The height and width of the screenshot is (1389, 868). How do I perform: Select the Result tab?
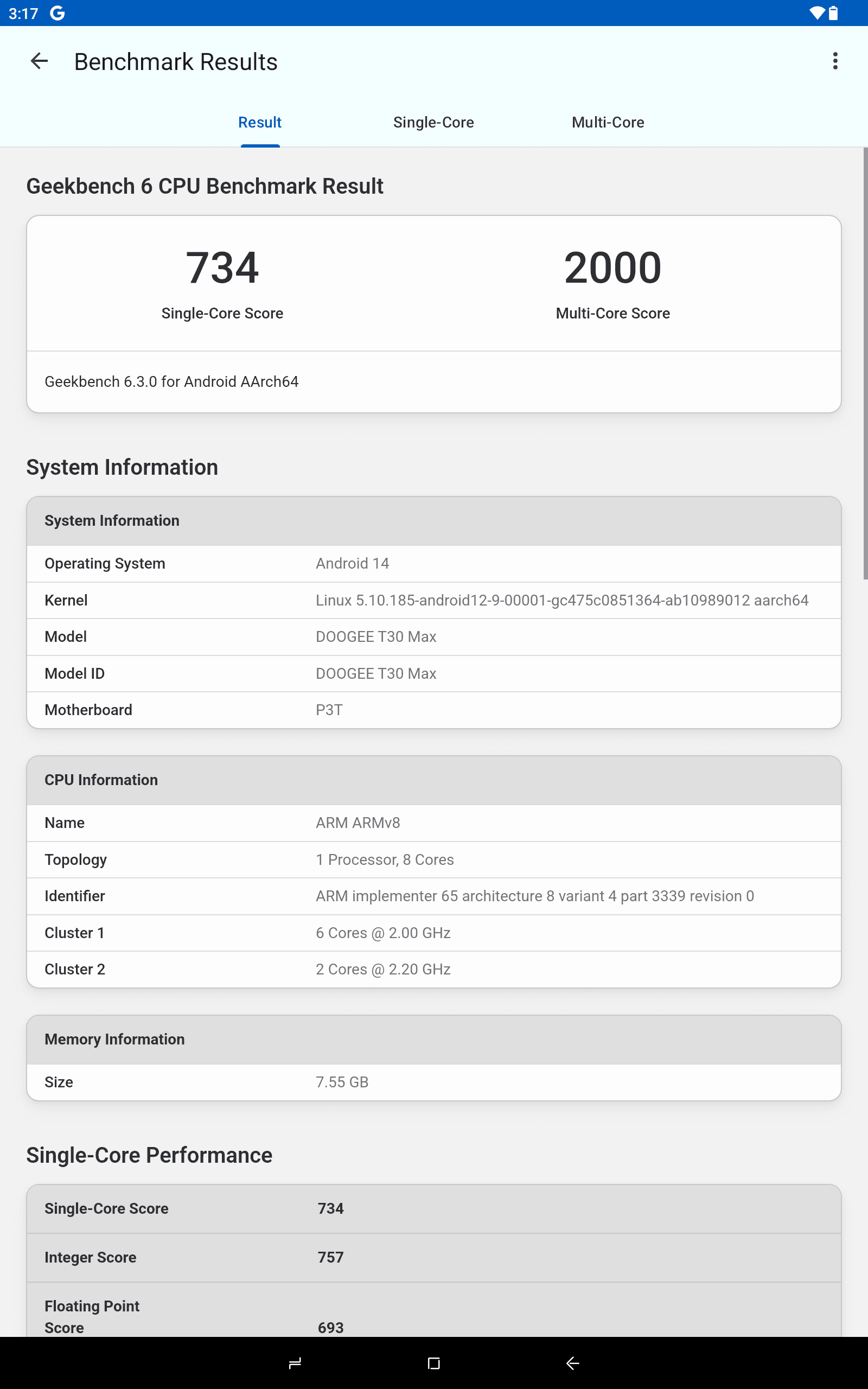[260, 122]
